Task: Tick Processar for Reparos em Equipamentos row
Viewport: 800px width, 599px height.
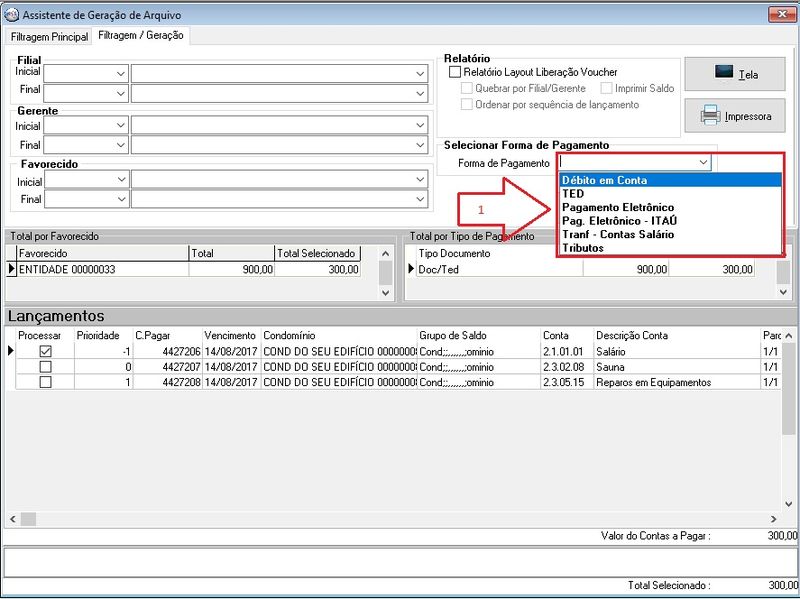Action: [45, 382]
